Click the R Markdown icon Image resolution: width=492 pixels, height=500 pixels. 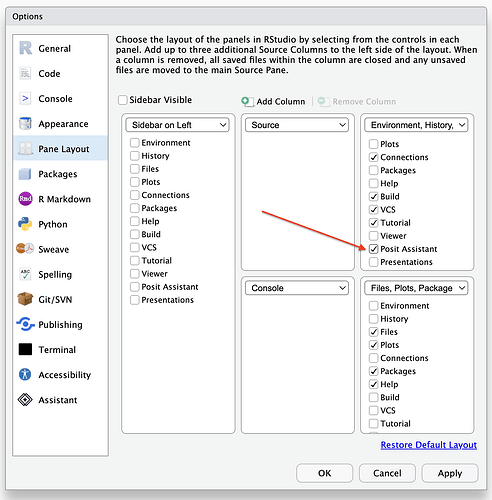point(25,199)
